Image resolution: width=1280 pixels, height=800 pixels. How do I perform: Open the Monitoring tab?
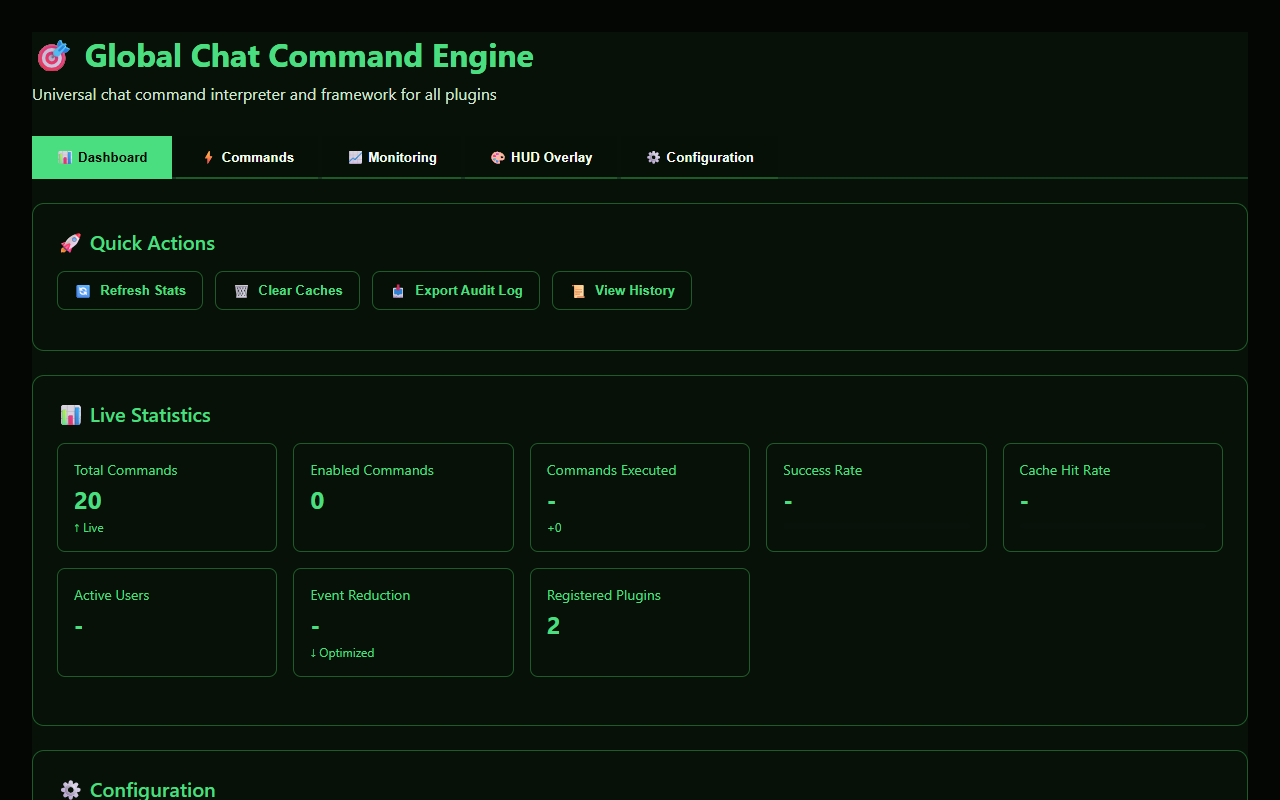coord(392,157)
